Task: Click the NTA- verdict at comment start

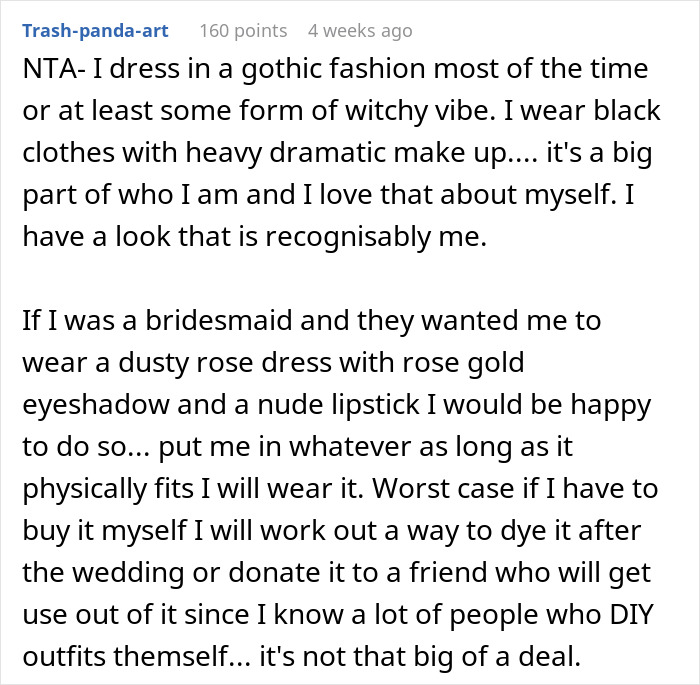Action: 54,69
